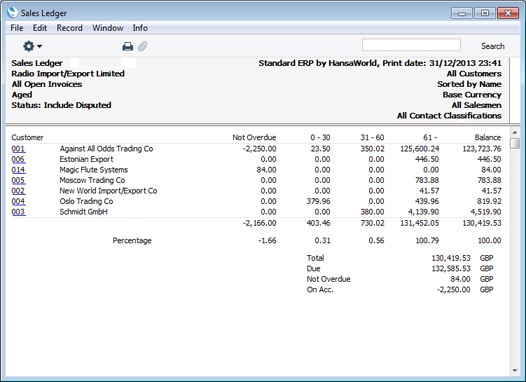Click percentage value 100.79
This screenshot has width=526, height=382.
point(427,240)
